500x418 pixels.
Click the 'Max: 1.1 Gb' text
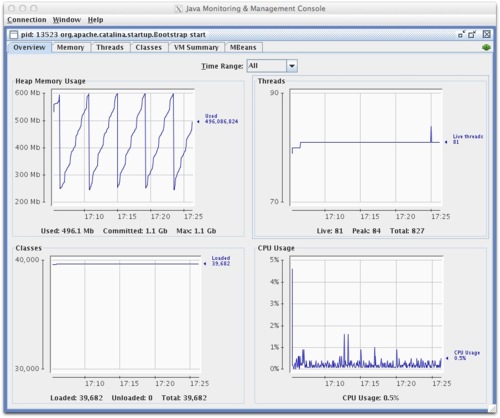click(x=196, y=231)
